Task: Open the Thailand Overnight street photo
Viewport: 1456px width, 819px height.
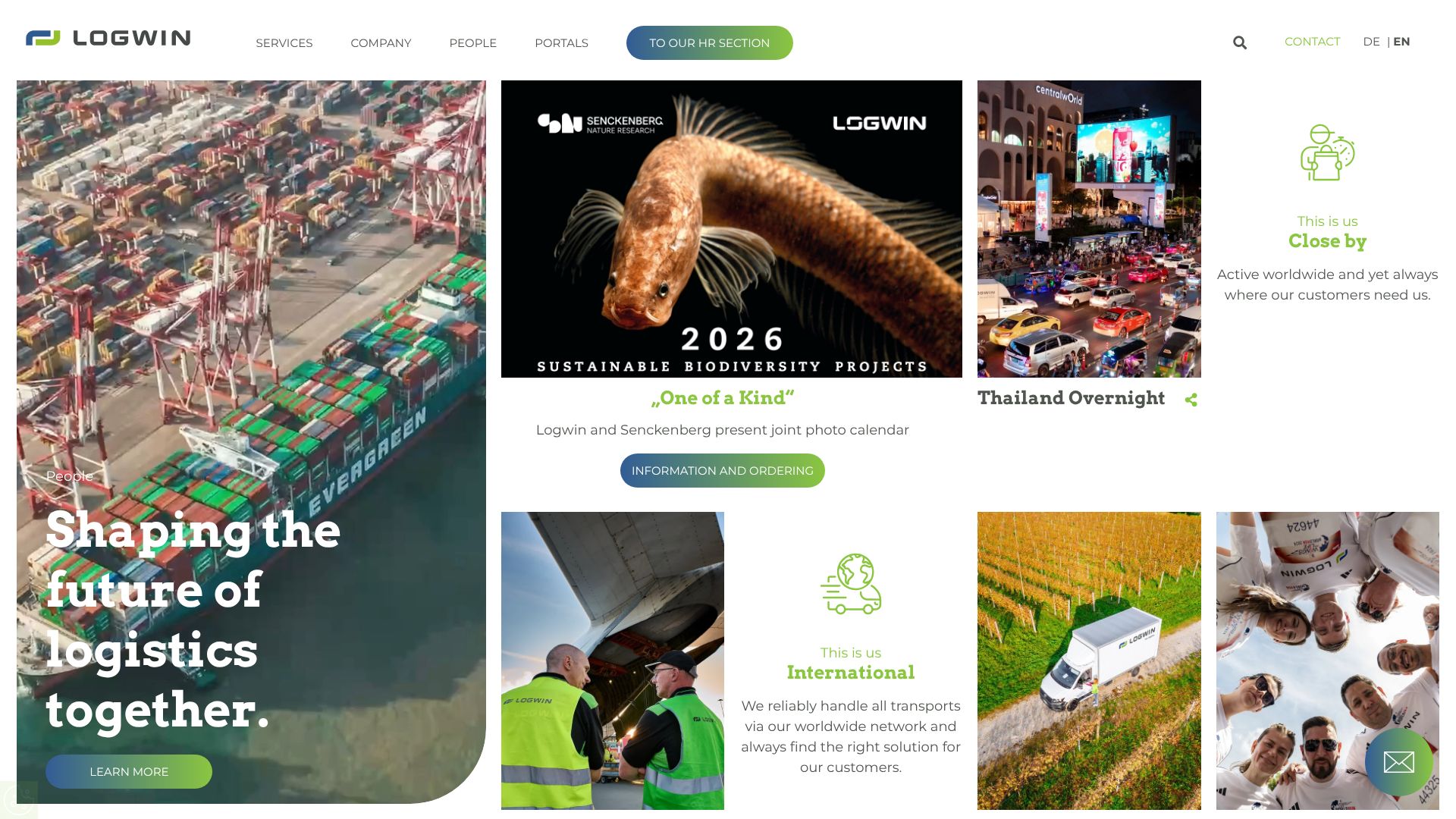Action: [x=1089, y=229]
